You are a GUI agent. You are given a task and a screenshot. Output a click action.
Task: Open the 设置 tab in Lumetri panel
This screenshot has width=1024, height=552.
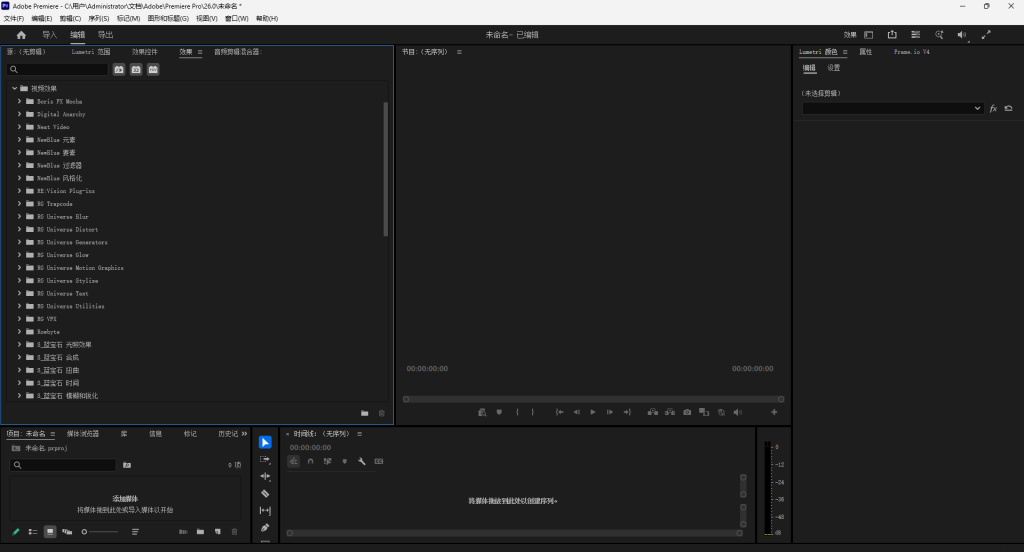pos(834,68)
